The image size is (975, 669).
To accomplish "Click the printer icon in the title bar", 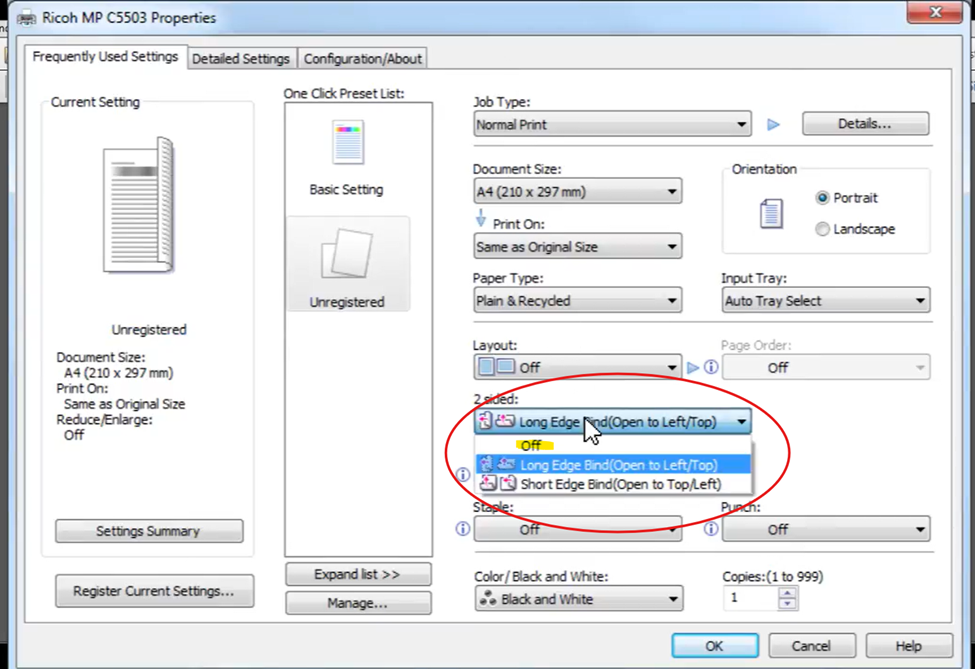I will pos(26,19).
